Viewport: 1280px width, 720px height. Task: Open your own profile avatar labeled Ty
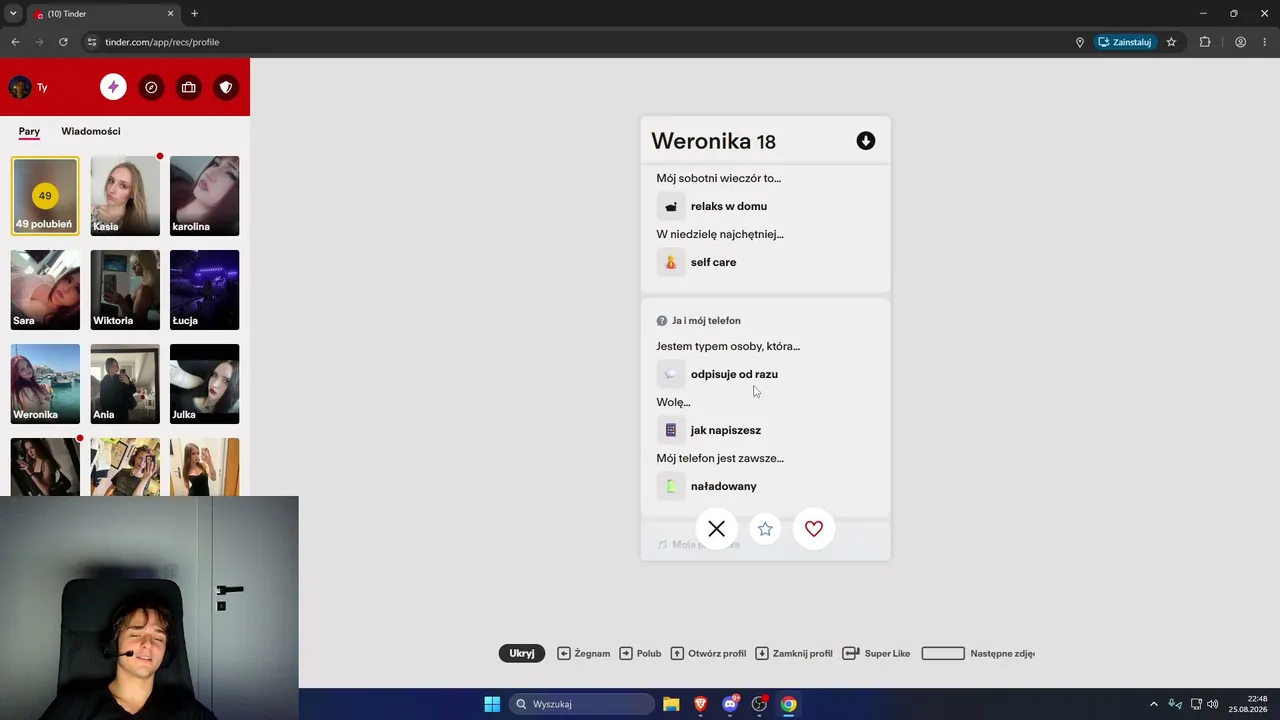click(x=20, y=87)
